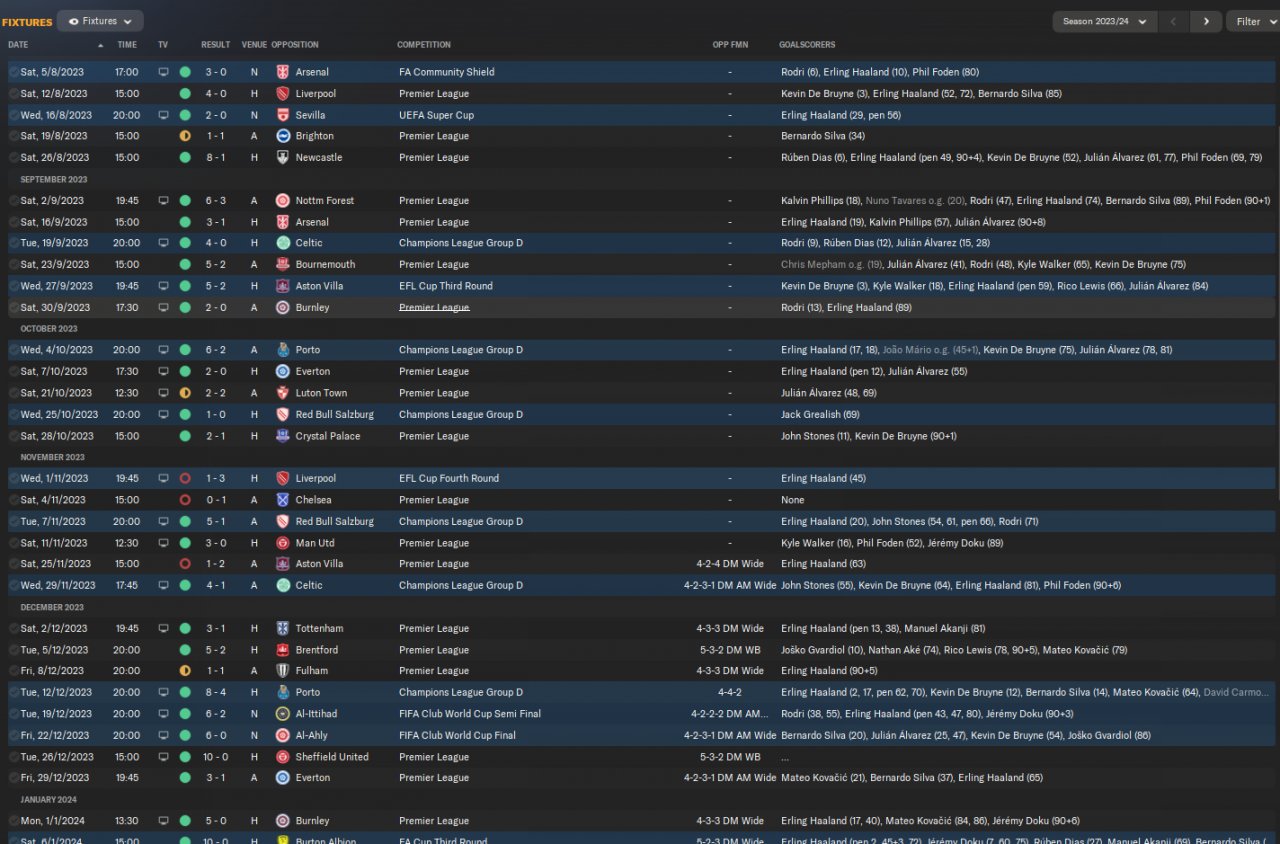Open the 0 - 1 result against Chelsea
This screenshot has width=1280, height=844.
(x=215, y=500)
